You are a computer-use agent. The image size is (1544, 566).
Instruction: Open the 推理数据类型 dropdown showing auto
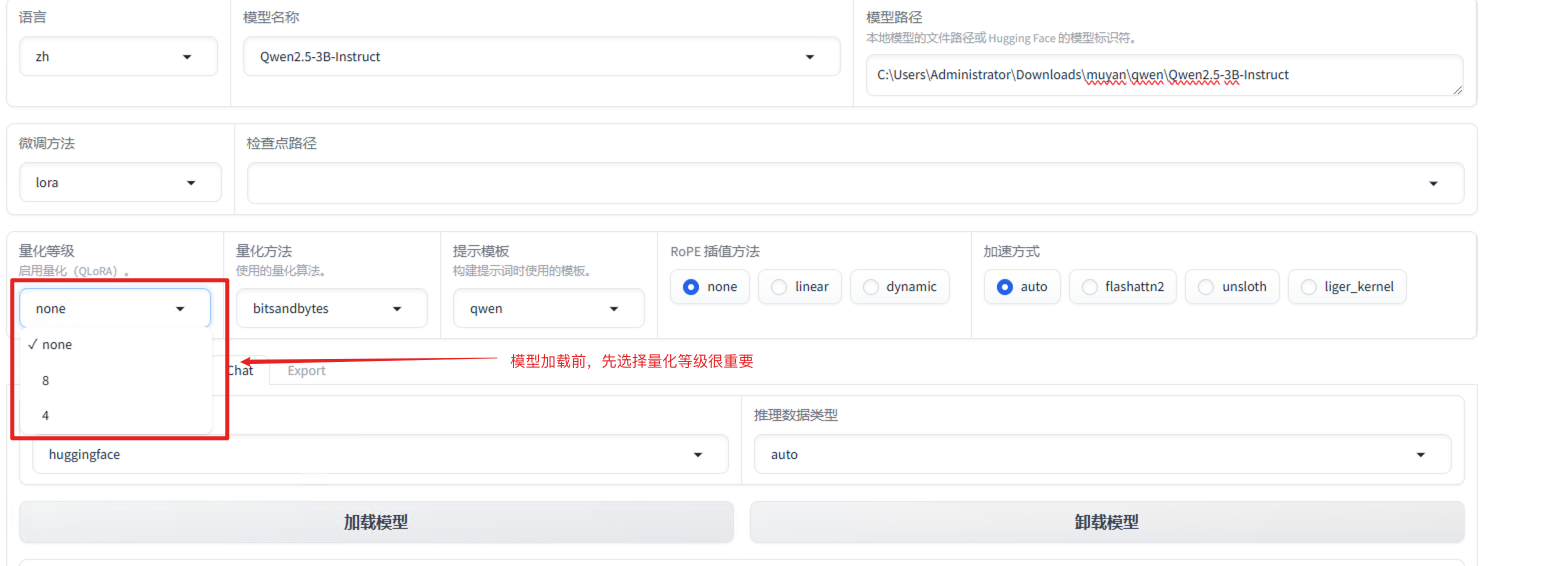(x=1102, y=454)
